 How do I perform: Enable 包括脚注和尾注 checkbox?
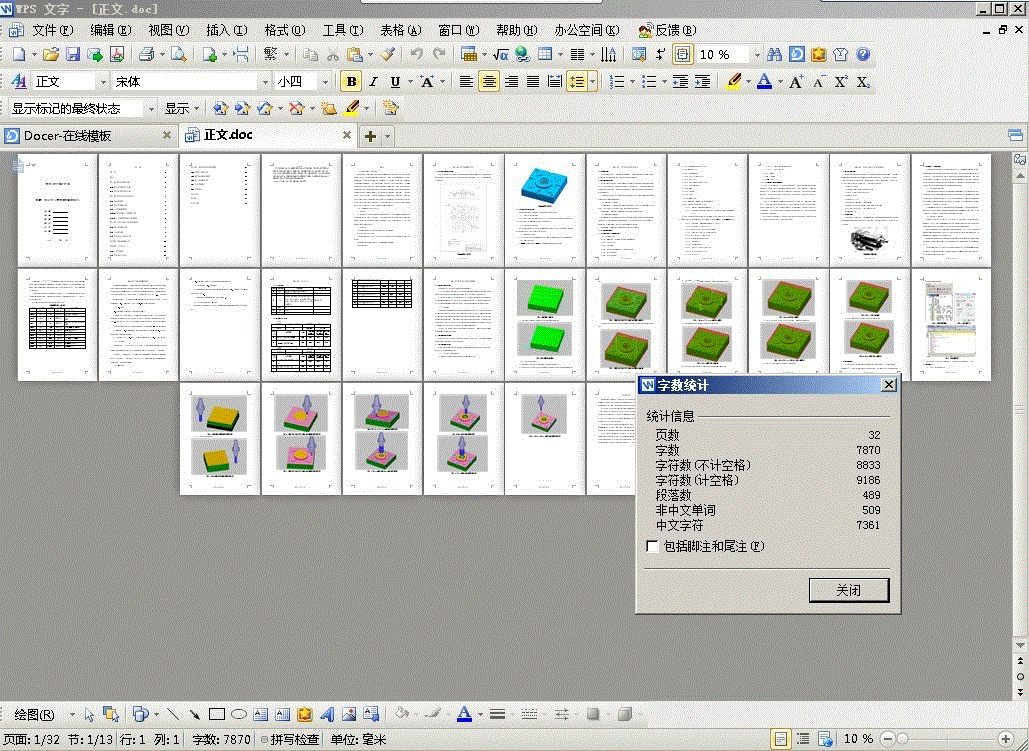tap(652, 546)
